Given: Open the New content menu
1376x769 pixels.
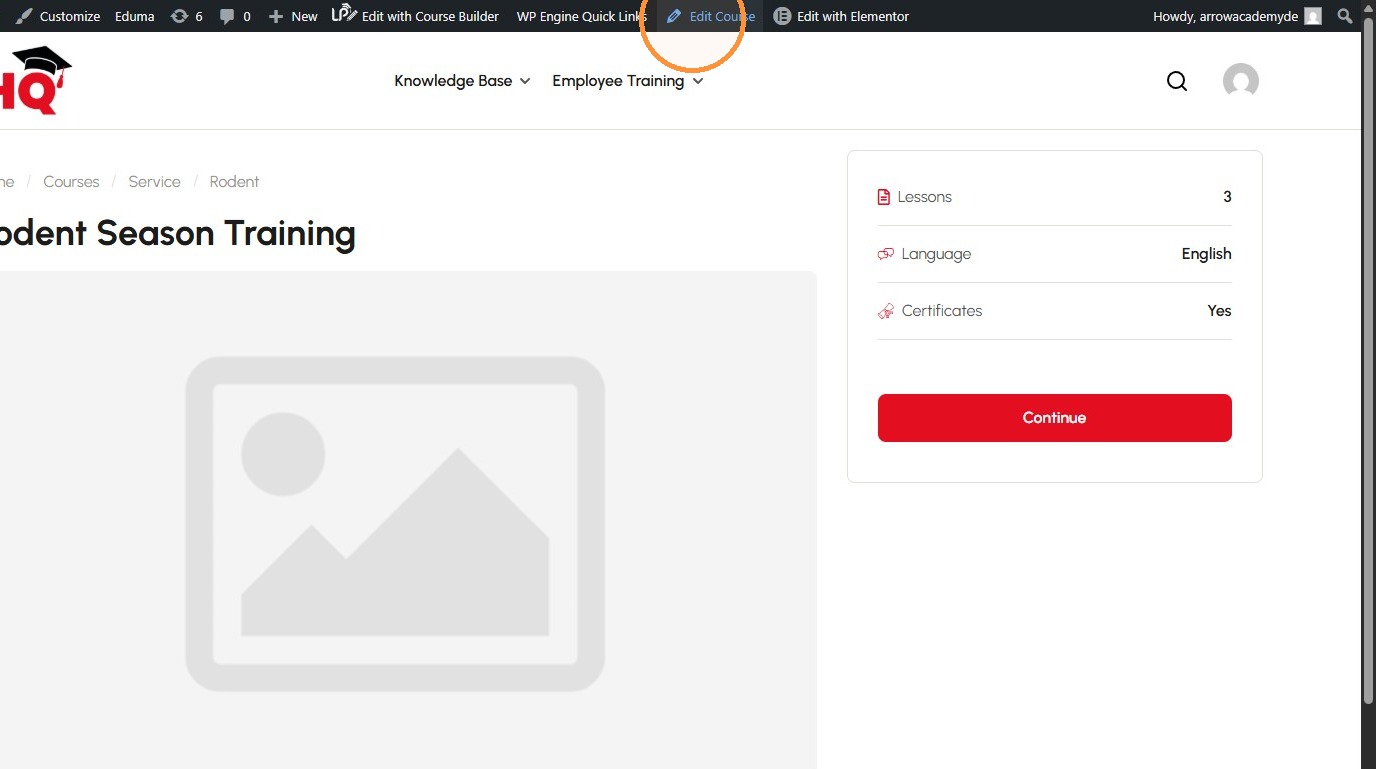Looking at the screenshot, I should (x=293, y=16).
